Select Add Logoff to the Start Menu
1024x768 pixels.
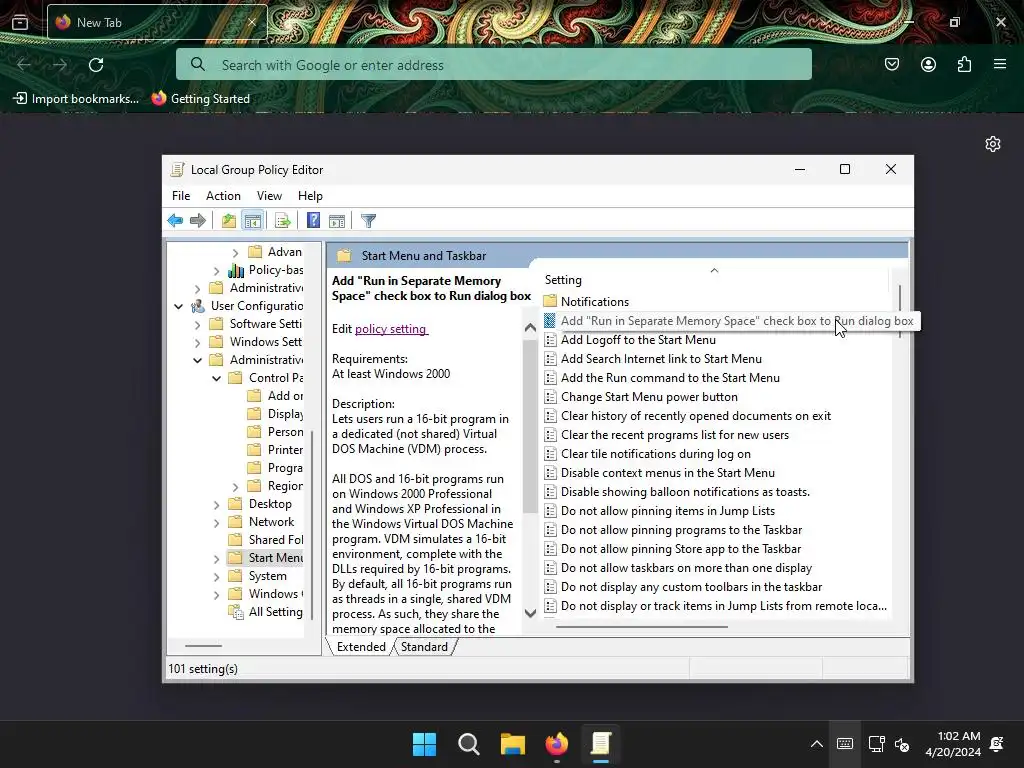(638, 340)
